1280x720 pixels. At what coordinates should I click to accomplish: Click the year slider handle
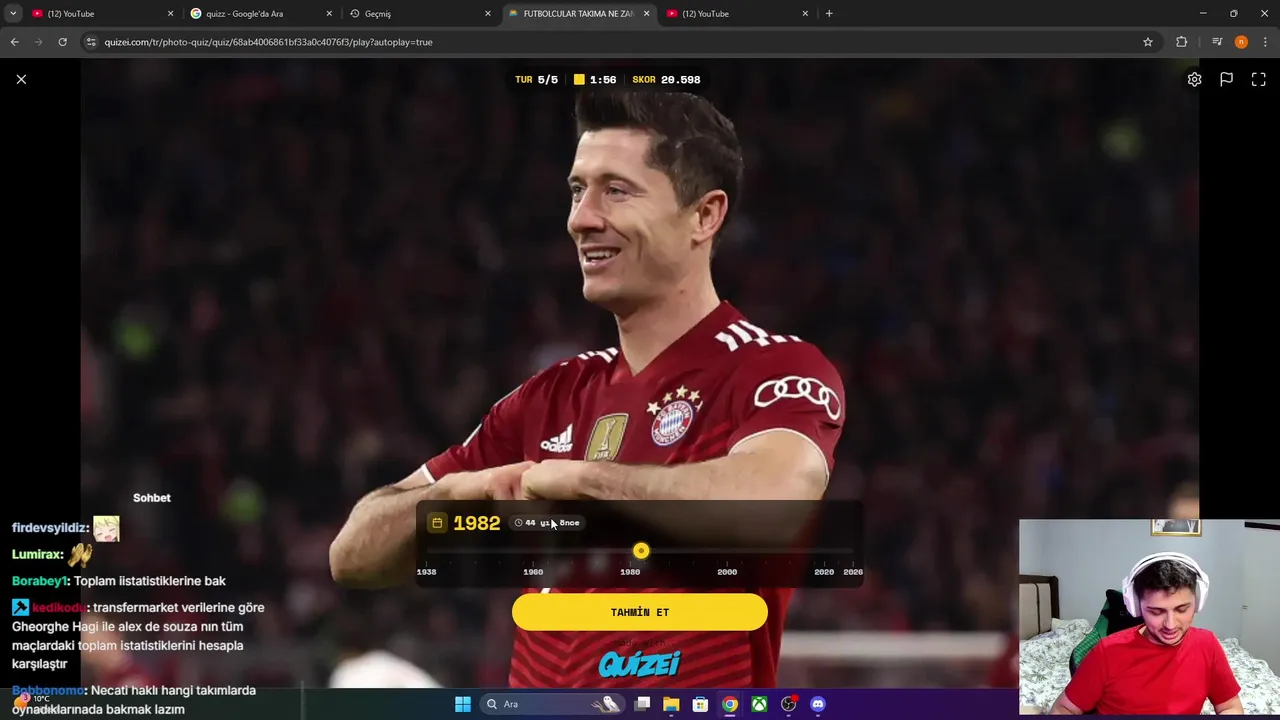pyautogui.click(x=641, y=551)
